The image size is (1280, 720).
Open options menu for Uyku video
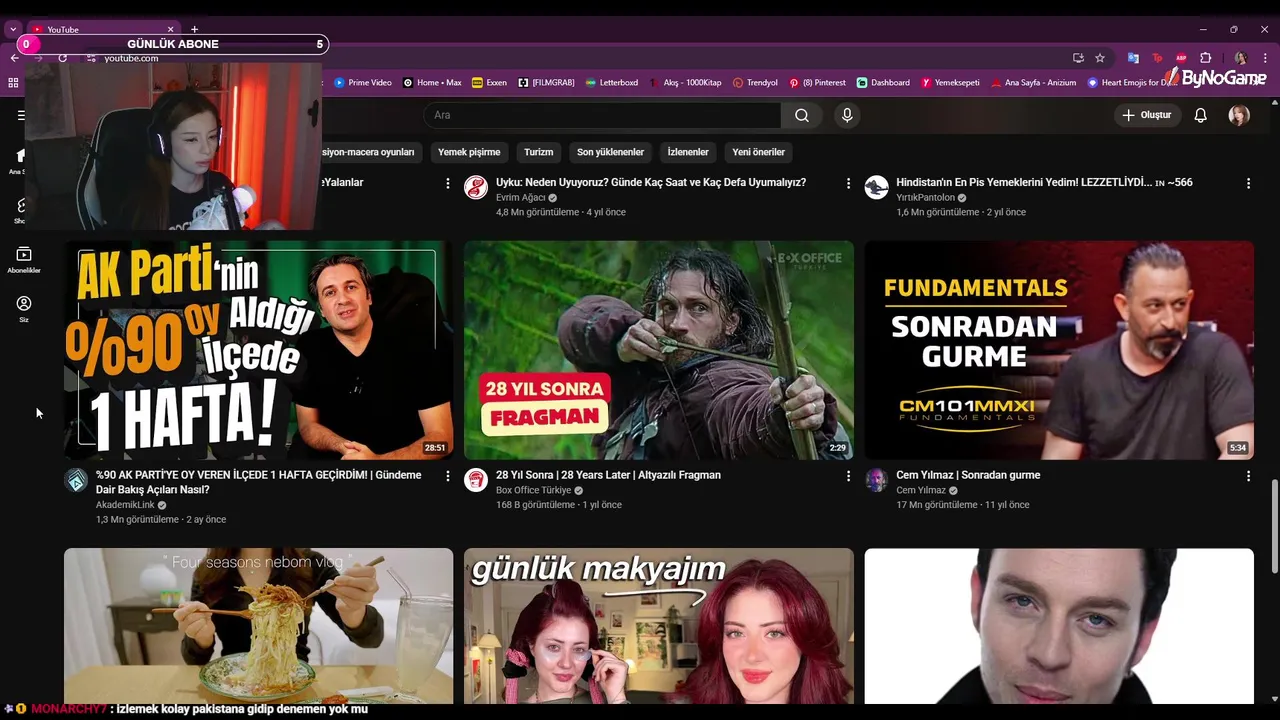pos(848,183)
